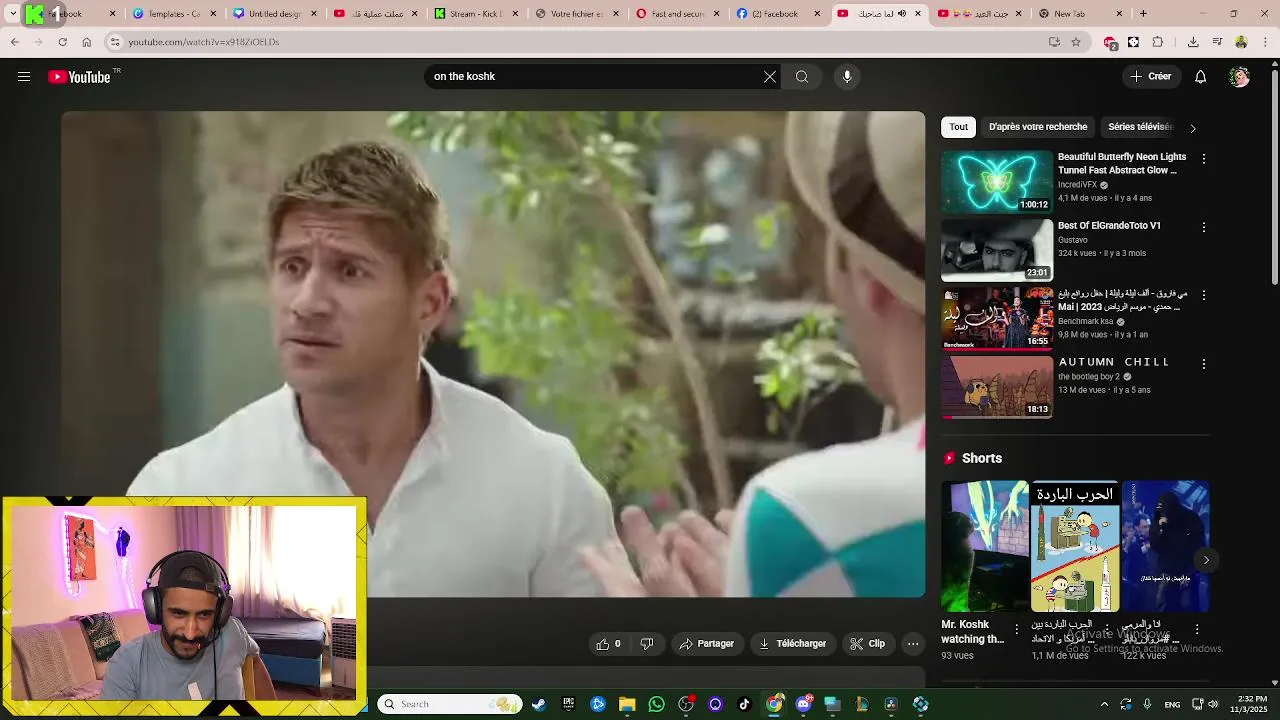1280x720 pixels.
Task: Open the IncrediVFX channel name
Action: [x=1077, y=185]
